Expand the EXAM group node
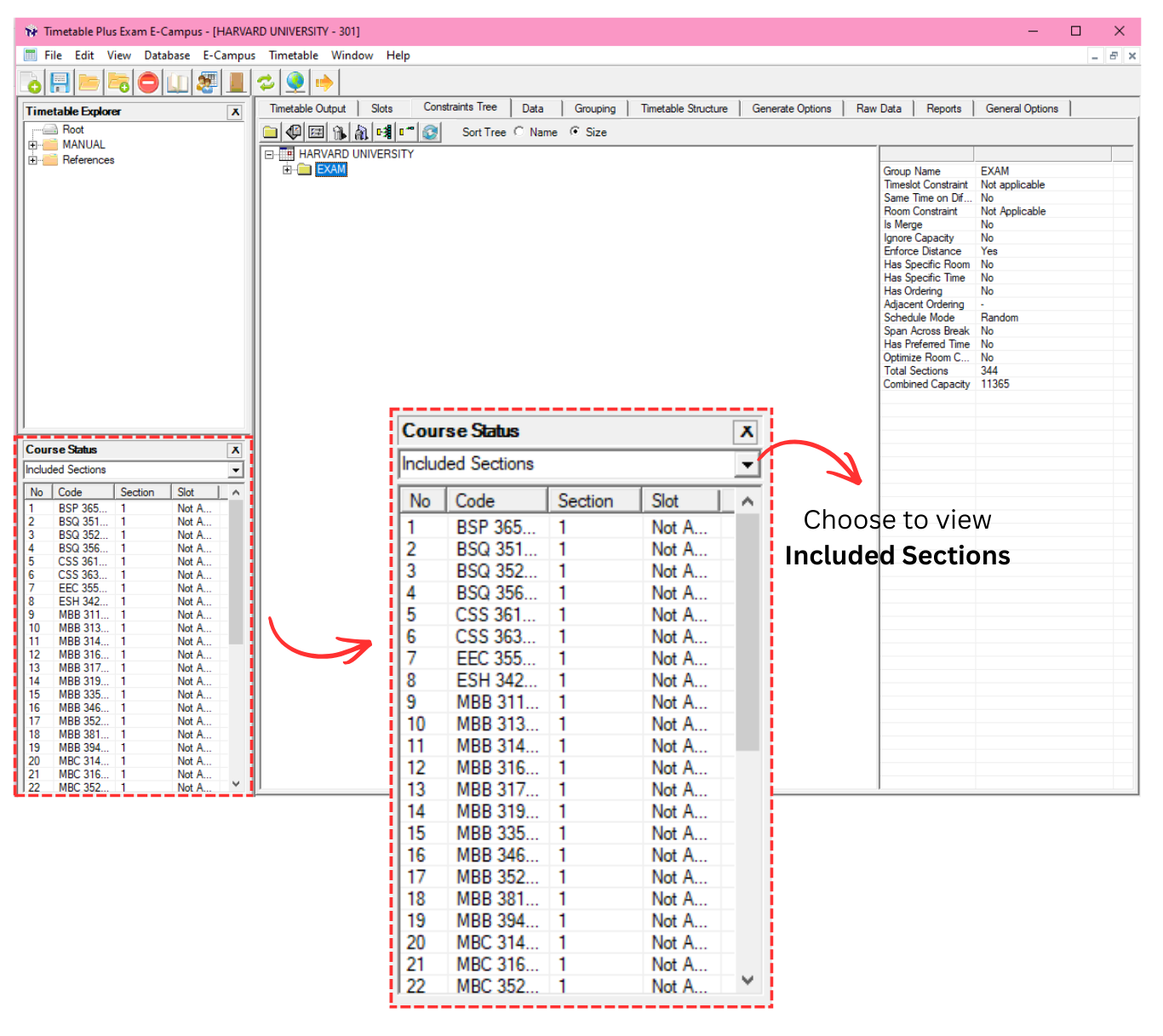This screenshot has width=1163, height=1036. pyautogui.click(x=287, y=169)
